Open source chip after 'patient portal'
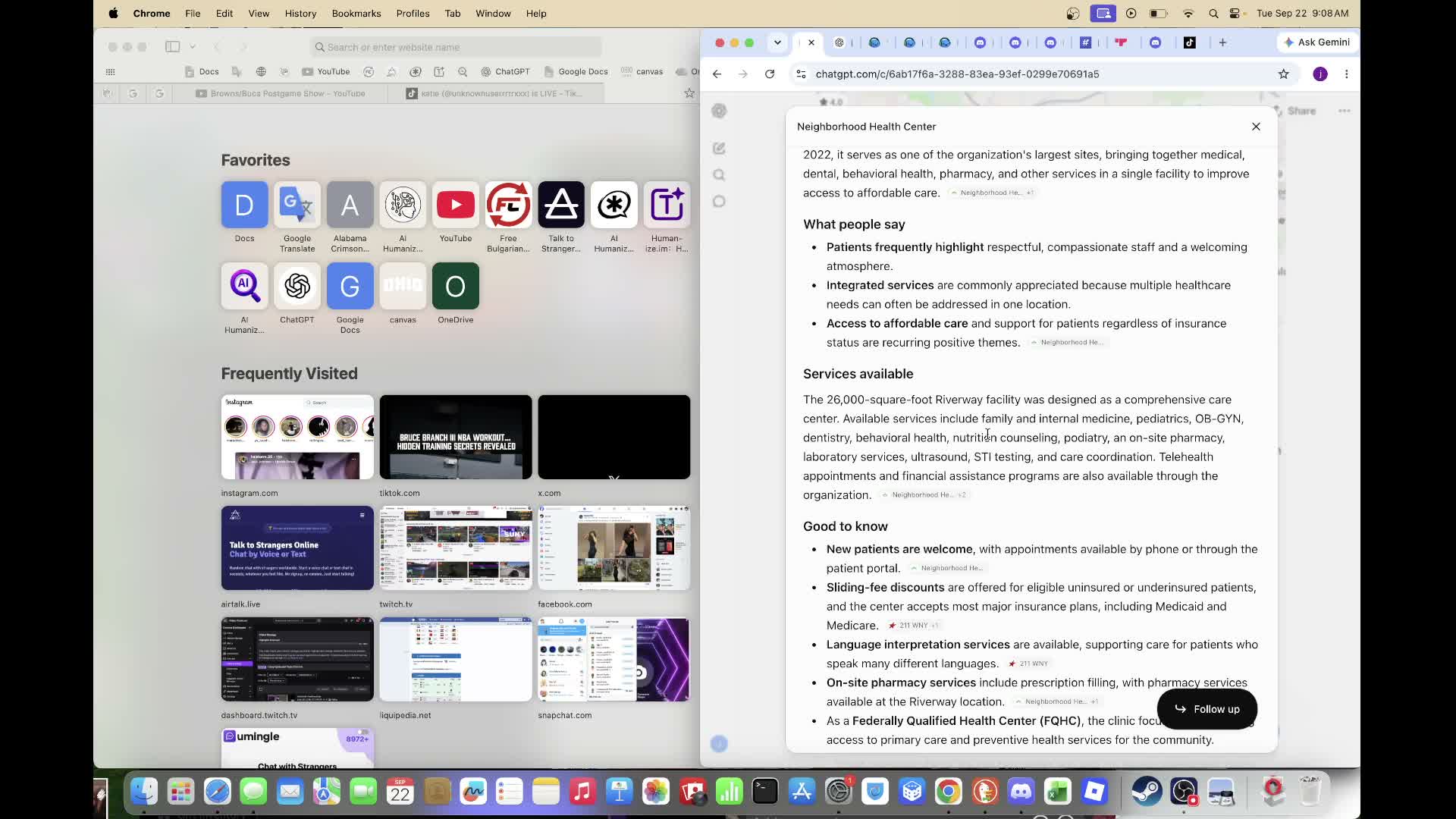Viewport: 1456px width, 819px height. (947, 569)
